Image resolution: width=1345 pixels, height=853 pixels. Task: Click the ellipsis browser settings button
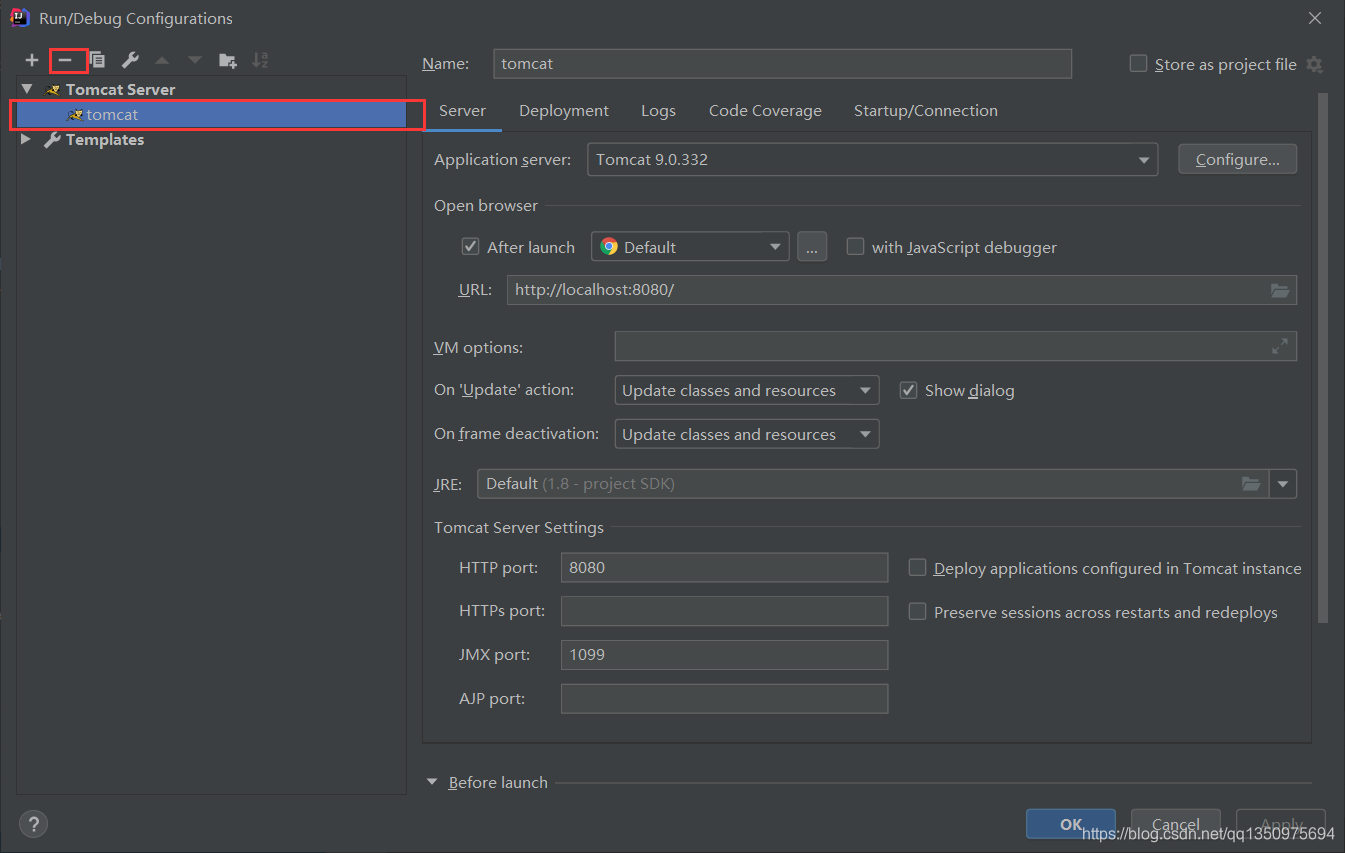coord(812,247)
